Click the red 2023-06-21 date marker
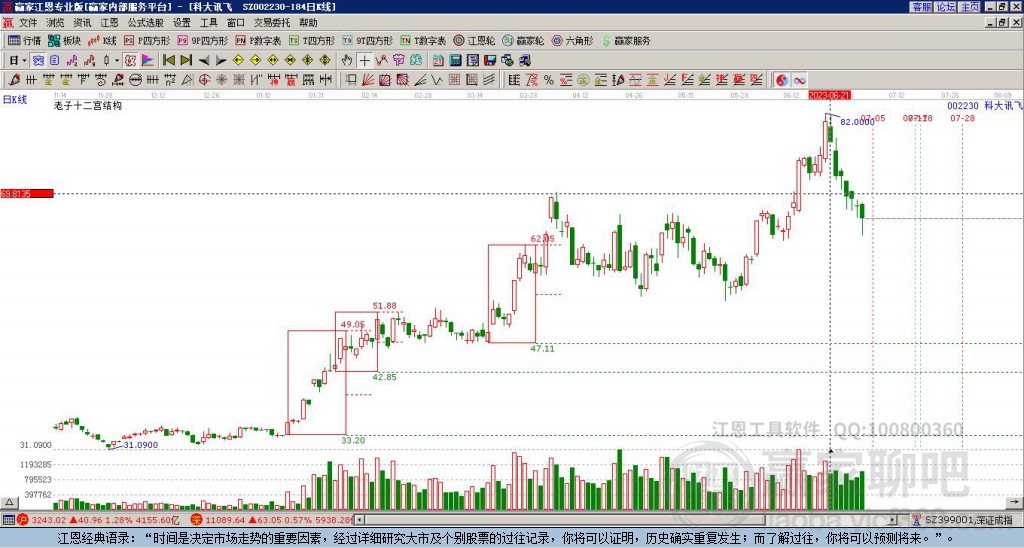The height and width of the screenshot is (548, 1024). [x=829, y=95]
